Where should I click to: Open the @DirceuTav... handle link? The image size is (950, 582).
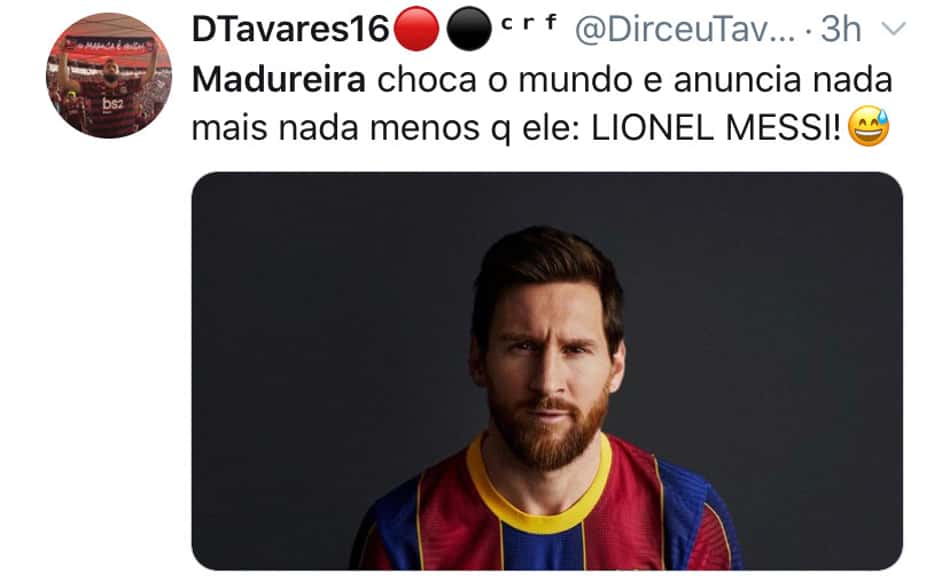click(685, 29)
